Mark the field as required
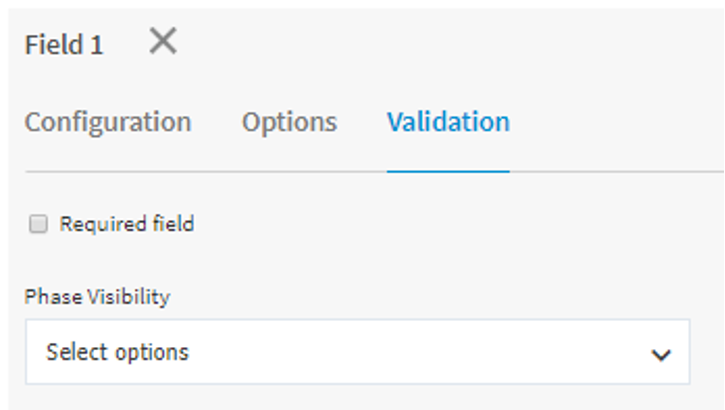This screenshot has width=725, height=410. tap(38, 225)
